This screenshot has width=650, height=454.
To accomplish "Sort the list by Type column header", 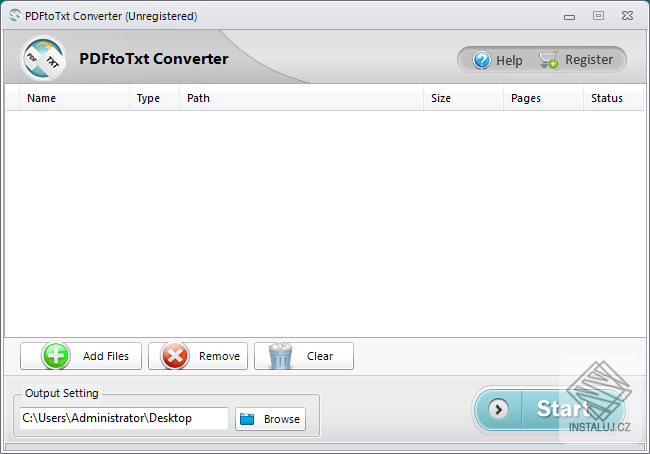I will (x=155, y=98).
